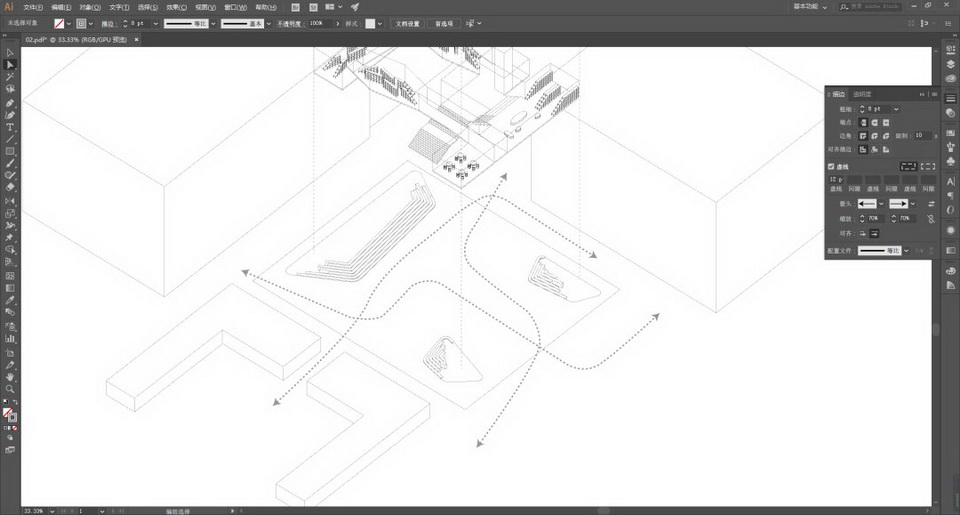Align stroke to center icon

863,149
